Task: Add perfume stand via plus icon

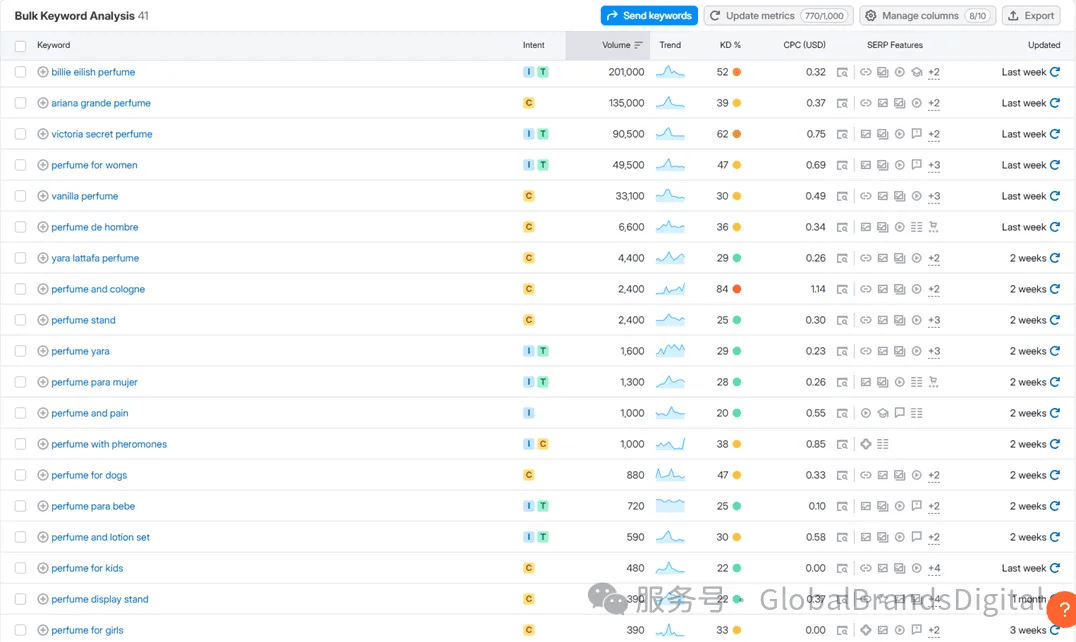Action: (43, 320)
